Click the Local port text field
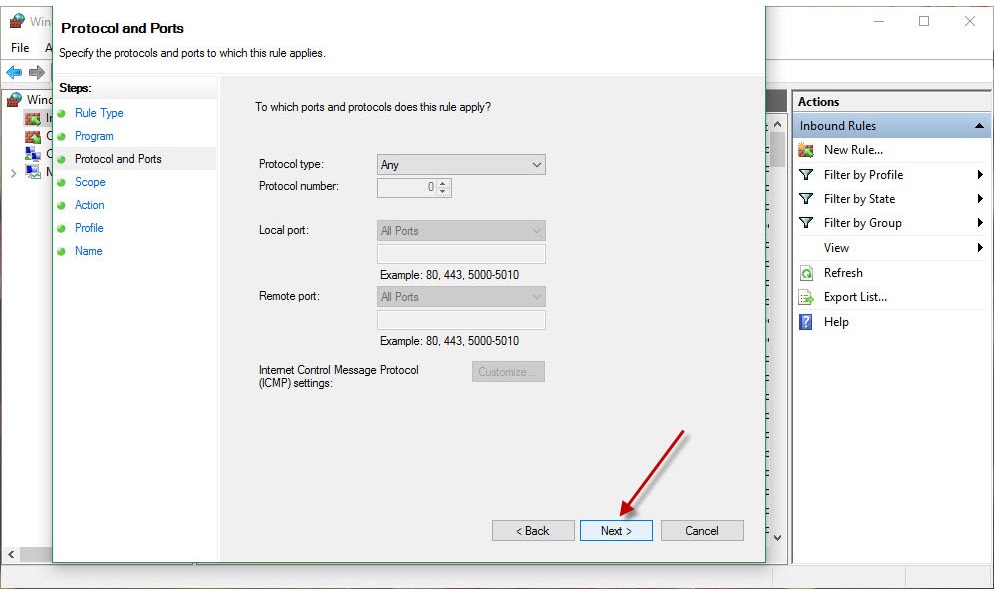 [461, 254]
